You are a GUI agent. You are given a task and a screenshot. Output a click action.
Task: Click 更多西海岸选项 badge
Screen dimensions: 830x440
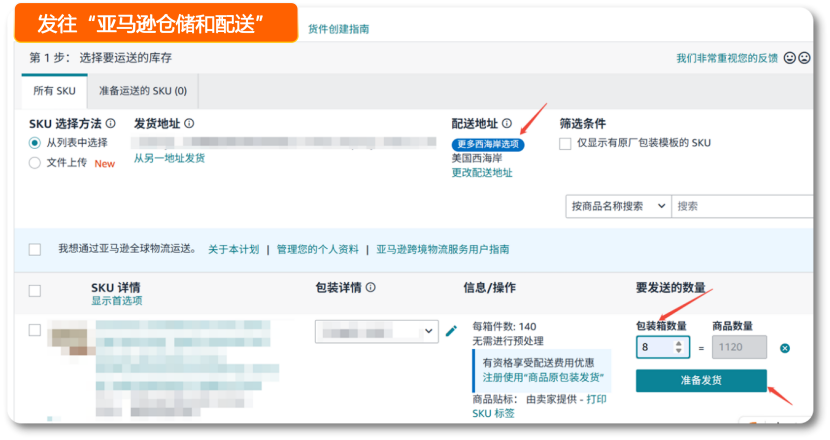(x=488, y=144)
